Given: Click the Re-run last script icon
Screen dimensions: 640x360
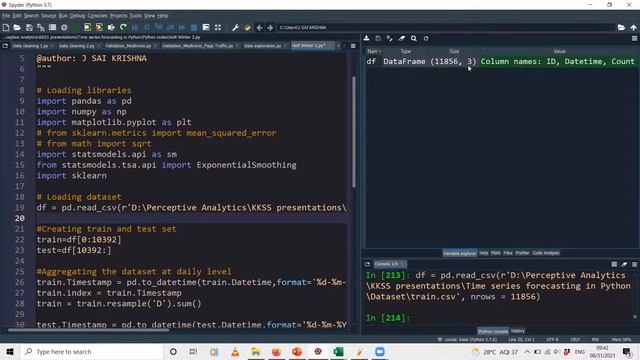Looking at the screenshot, I should point(123,27).
